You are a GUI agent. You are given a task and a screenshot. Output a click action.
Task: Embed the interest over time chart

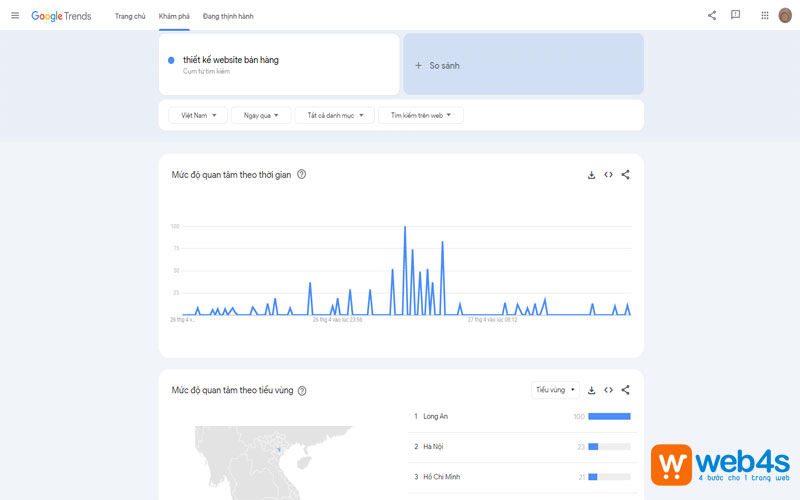608,175
